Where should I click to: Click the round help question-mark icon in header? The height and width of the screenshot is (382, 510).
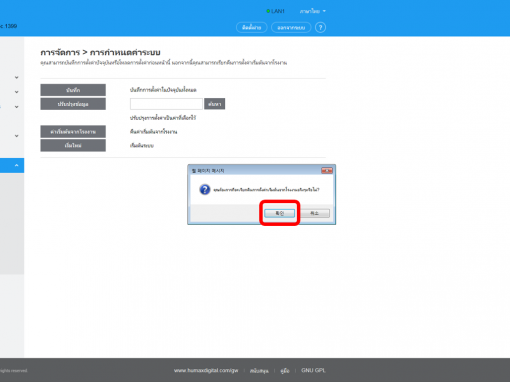(x=320, y=27)
